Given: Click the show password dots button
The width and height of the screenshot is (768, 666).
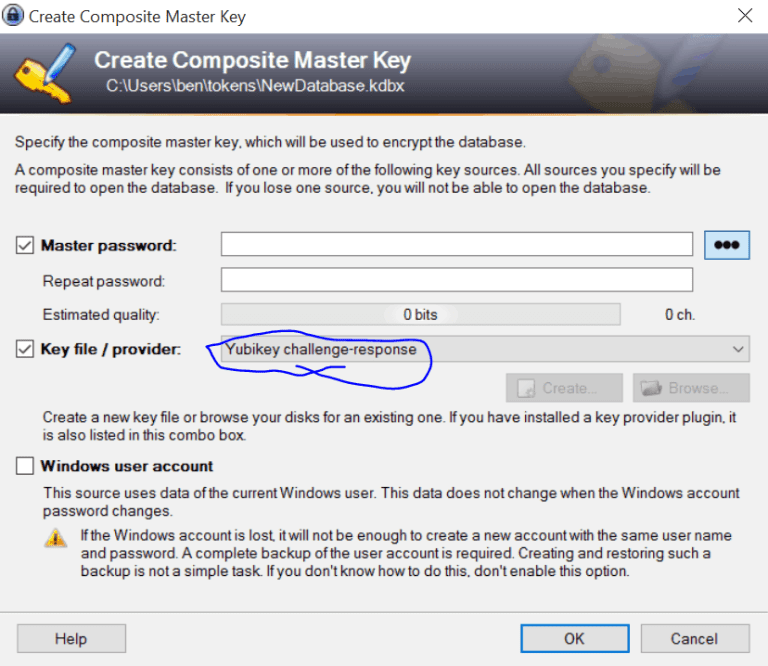Looking at the screenshot, I should [727, 245].
